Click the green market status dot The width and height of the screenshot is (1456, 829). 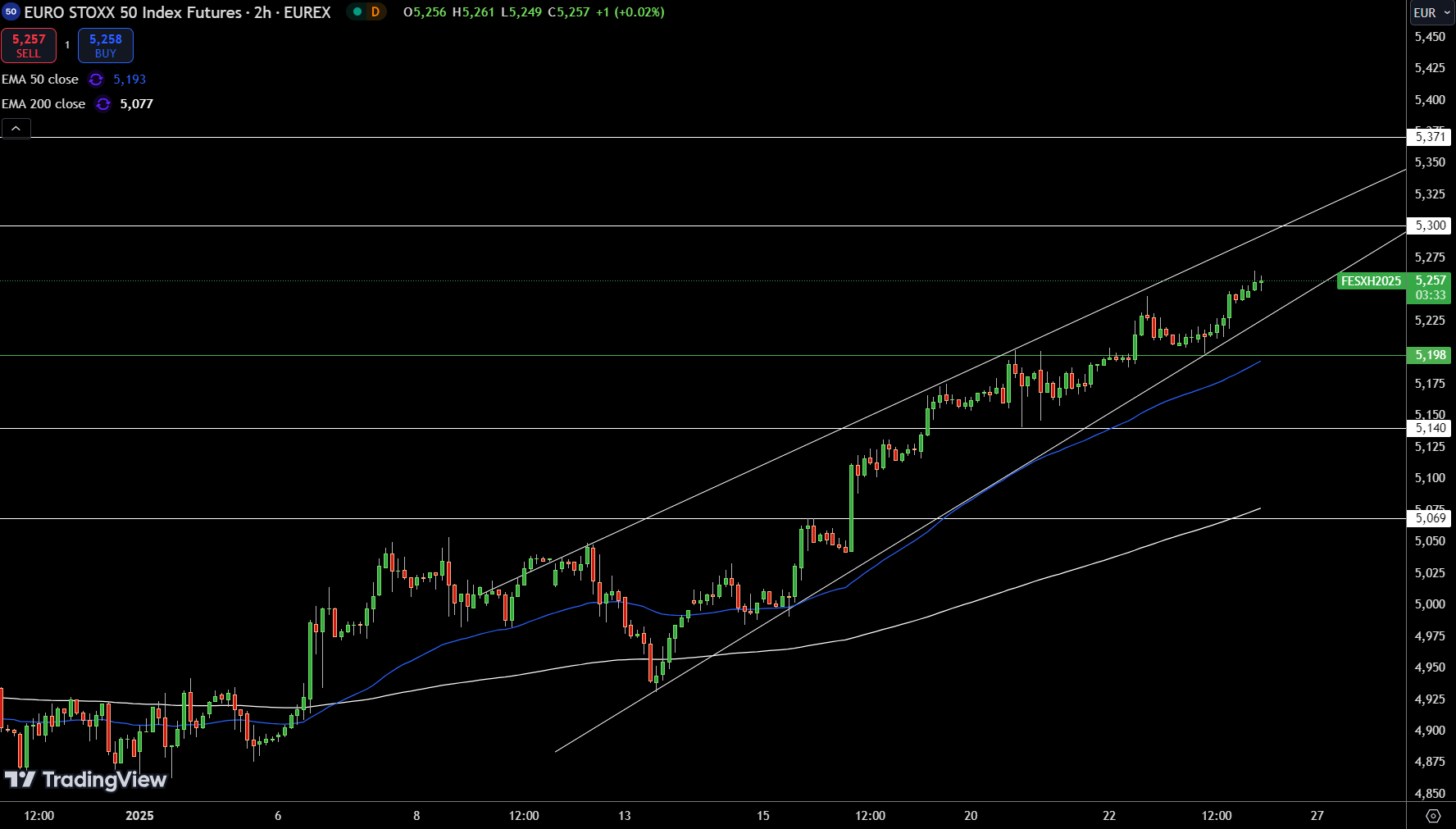pyautogui.click(x=357, y=12)
